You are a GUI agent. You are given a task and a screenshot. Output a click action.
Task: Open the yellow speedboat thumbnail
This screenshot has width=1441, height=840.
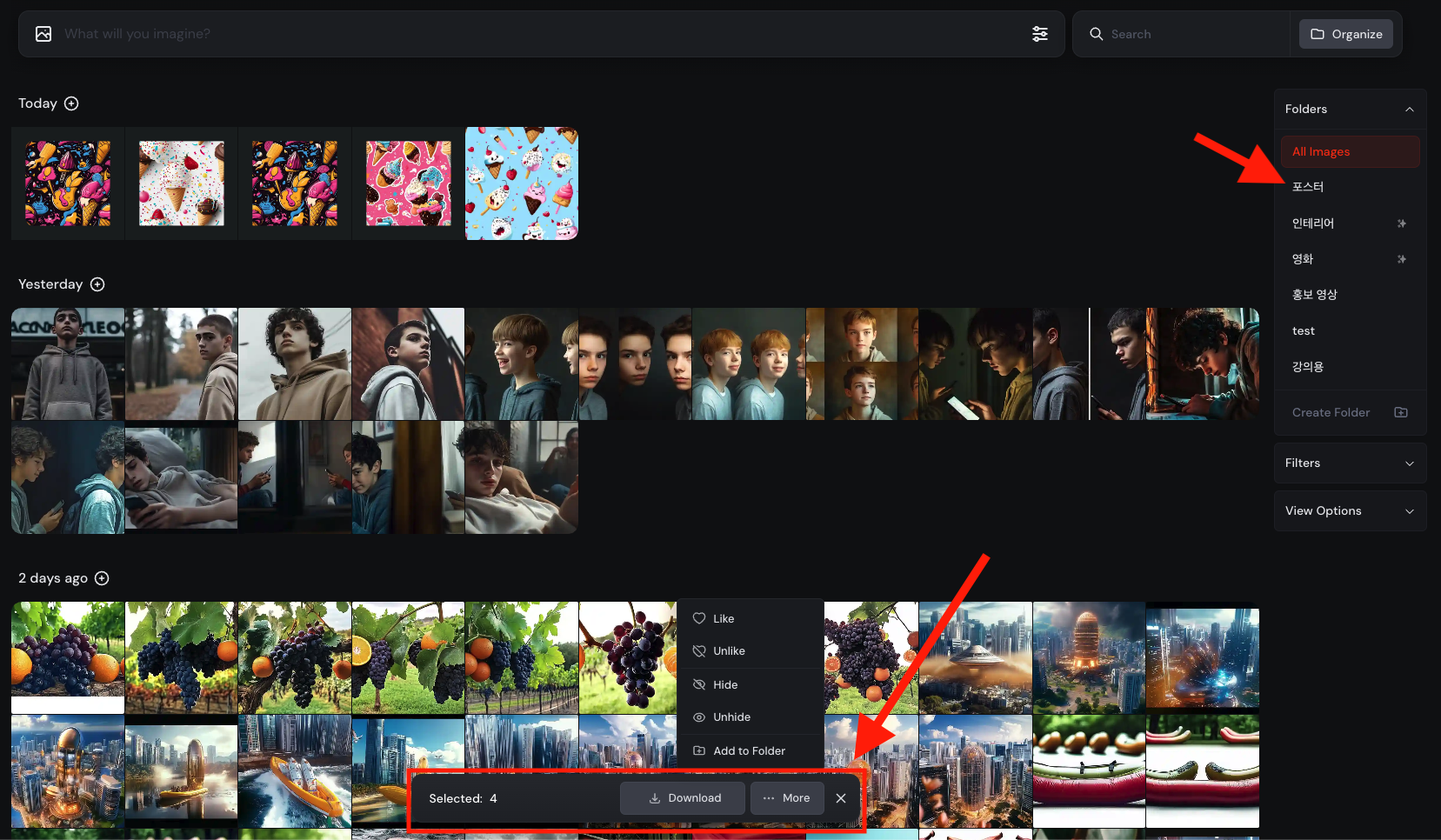295,771
